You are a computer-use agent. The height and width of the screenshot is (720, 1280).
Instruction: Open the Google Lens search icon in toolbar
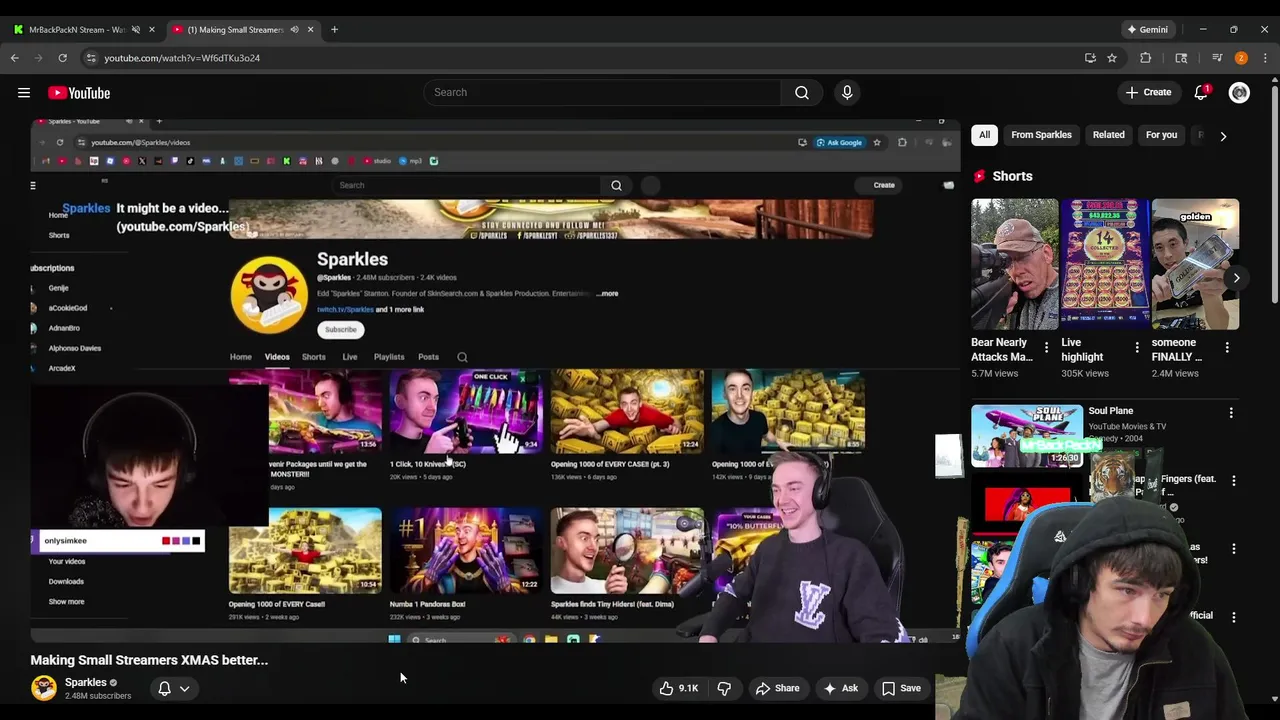pyautogui.click(x=1181, y=58)
